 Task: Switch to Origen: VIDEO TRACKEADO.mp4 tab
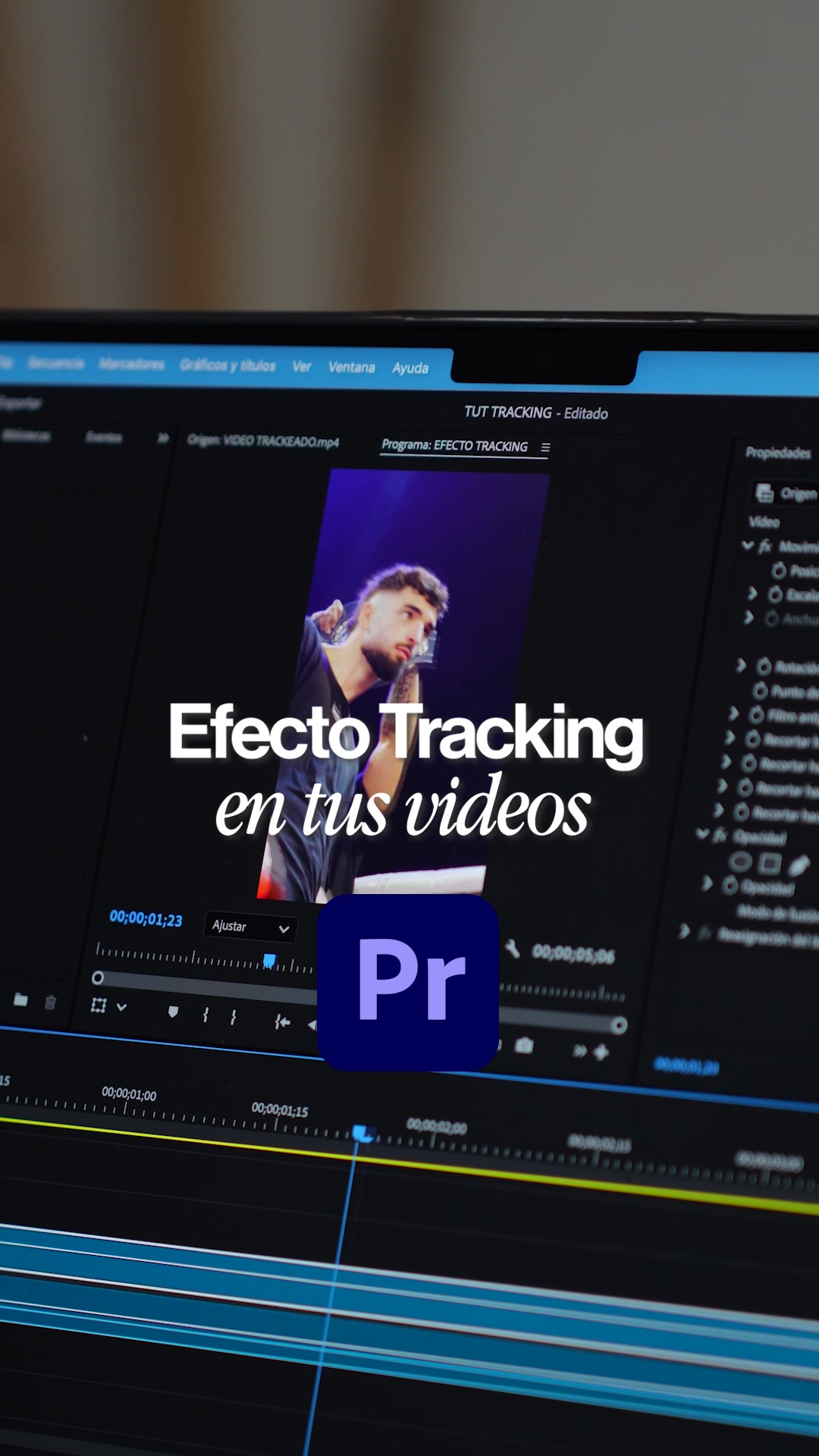[x=263, y=441]
